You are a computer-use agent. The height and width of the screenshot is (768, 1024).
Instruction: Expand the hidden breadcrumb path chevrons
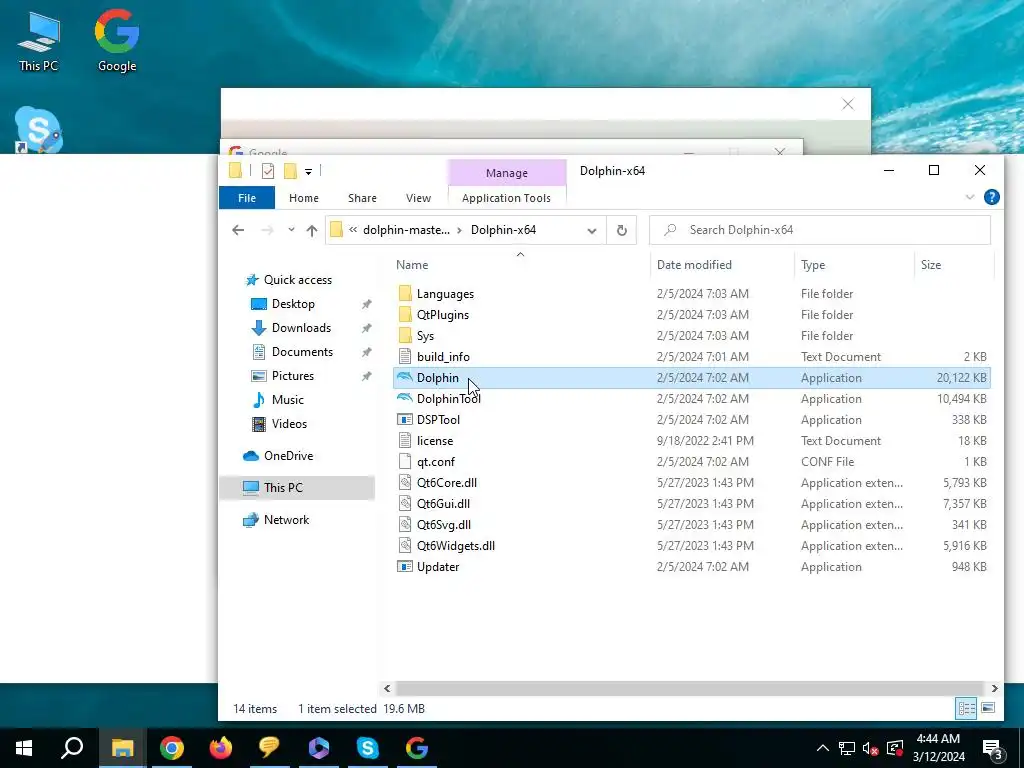[x=353, y=230]
